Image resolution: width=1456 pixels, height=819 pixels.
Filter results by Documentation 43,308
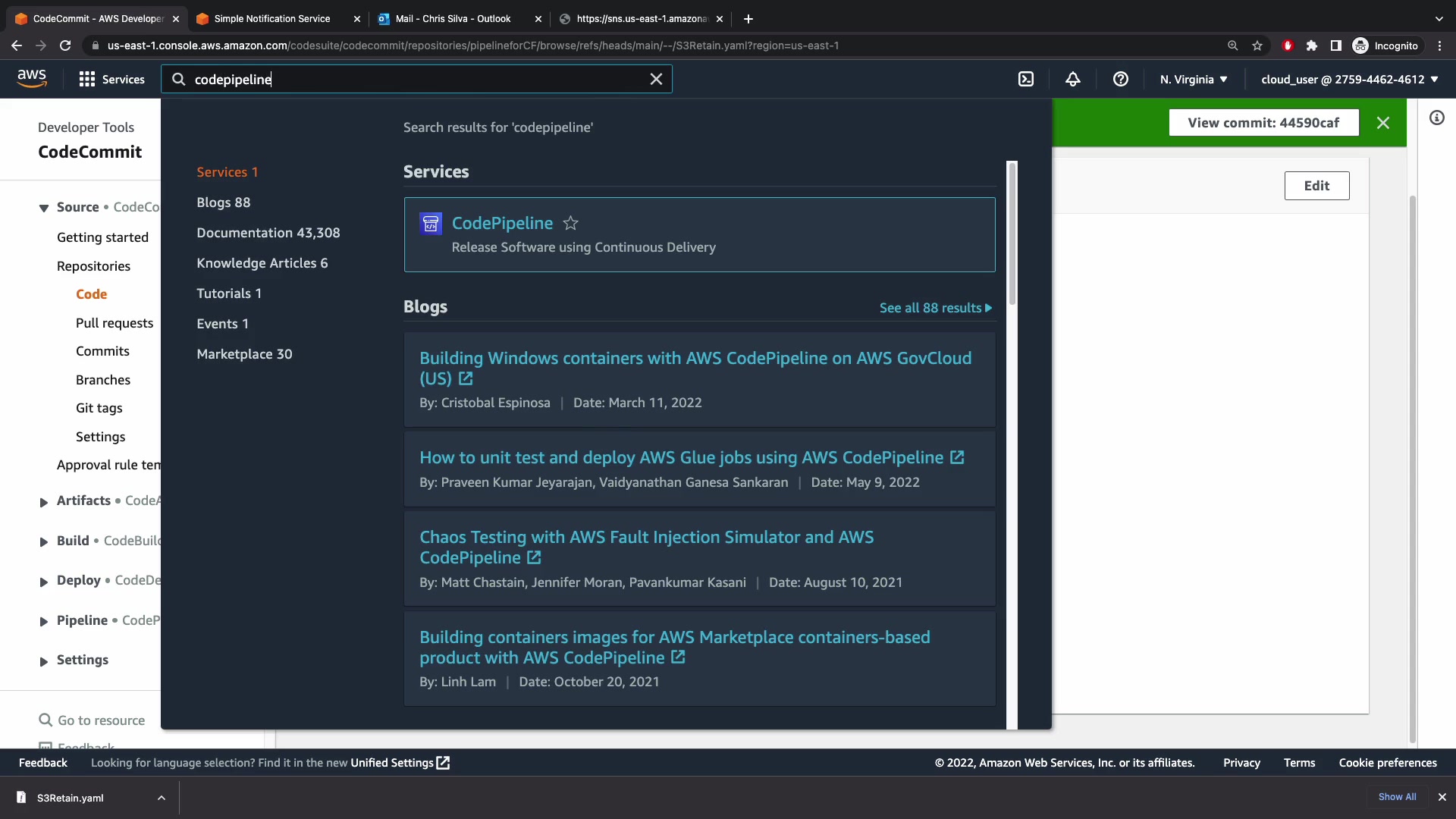click(268, 233)
